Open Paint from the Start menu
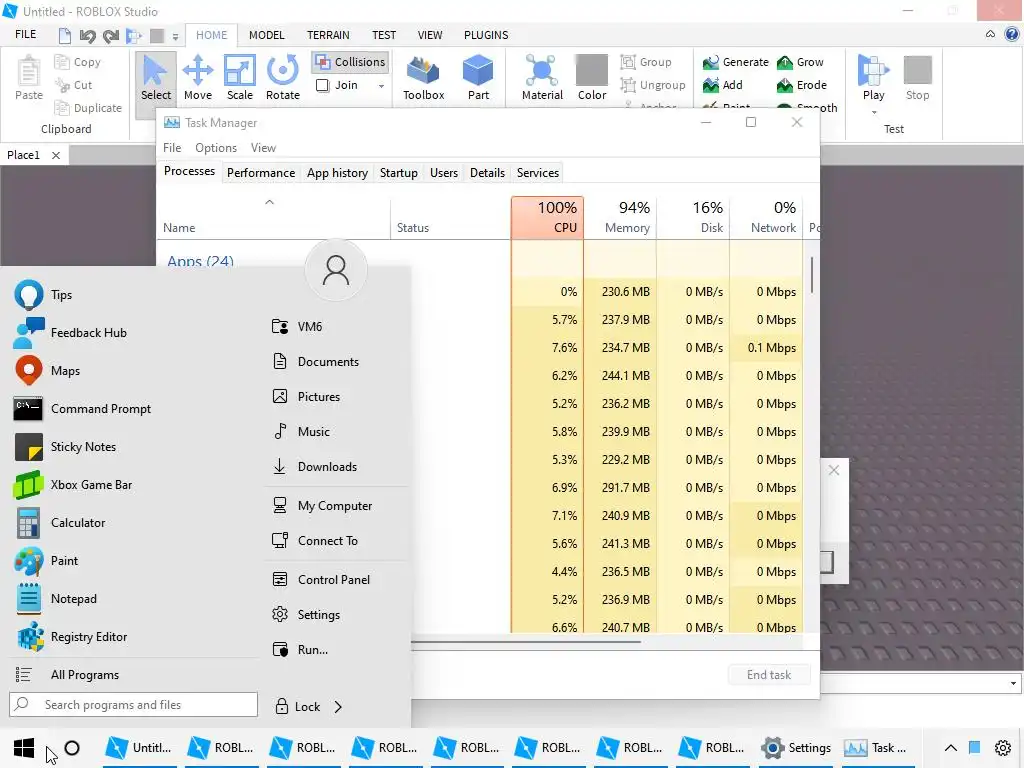Viewport: 1024px width, 768px height. (x=46, y=561)
